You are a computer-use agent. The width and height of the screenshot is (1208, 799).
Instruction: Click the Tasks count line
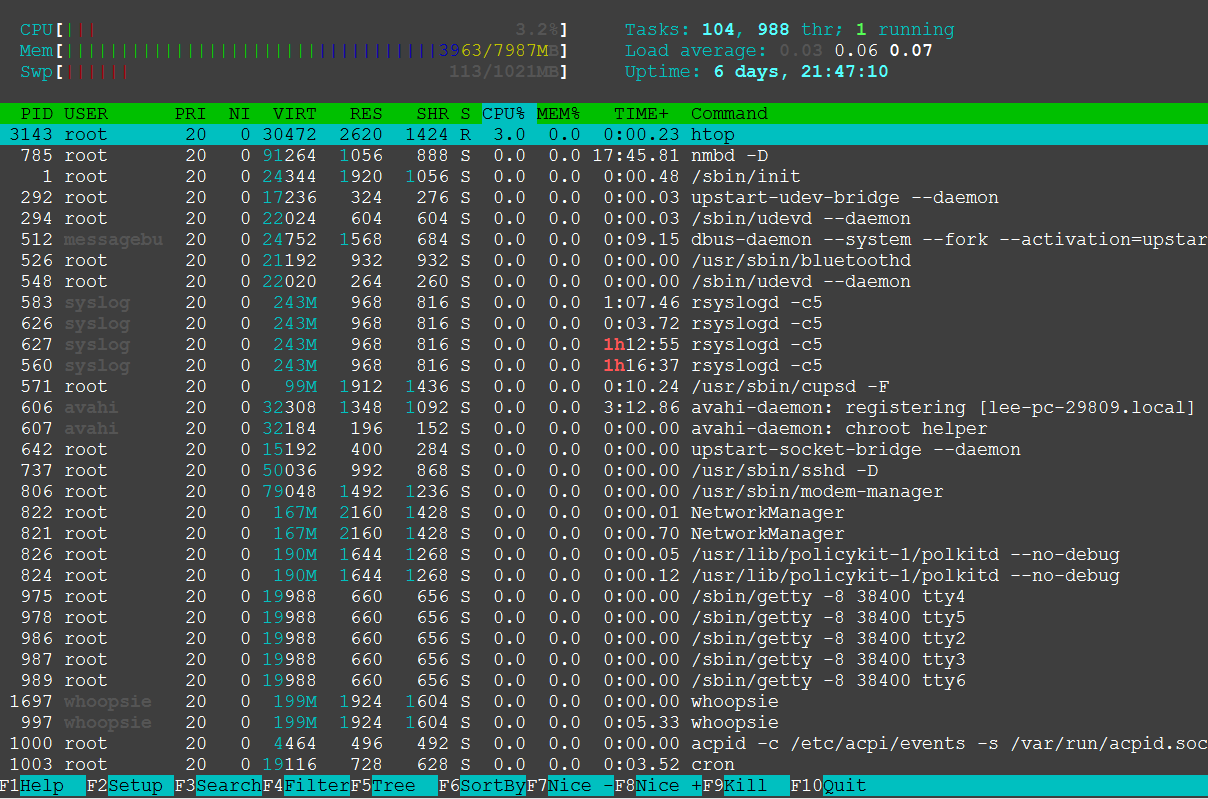(790, 30)
